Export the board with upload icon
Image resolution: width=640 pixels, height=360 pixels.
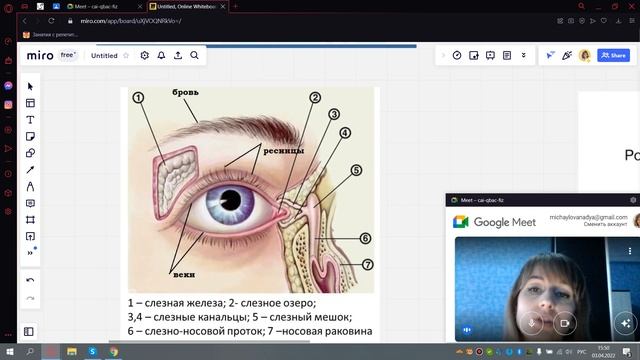pos(178,55)
